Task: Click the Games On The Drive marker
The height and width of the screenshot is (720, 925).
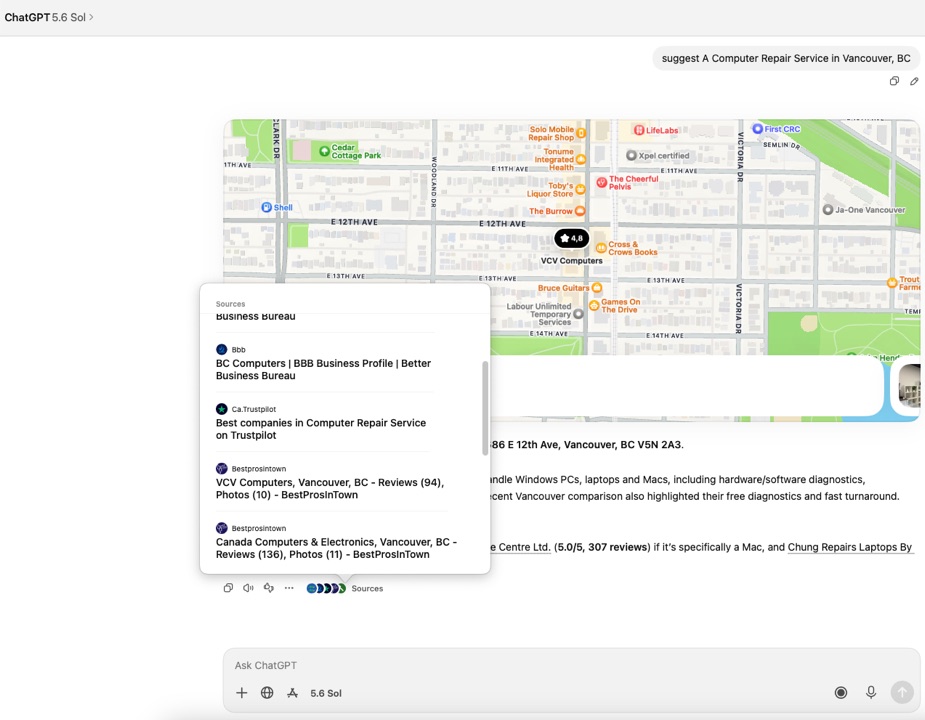Action: (594, 305)
